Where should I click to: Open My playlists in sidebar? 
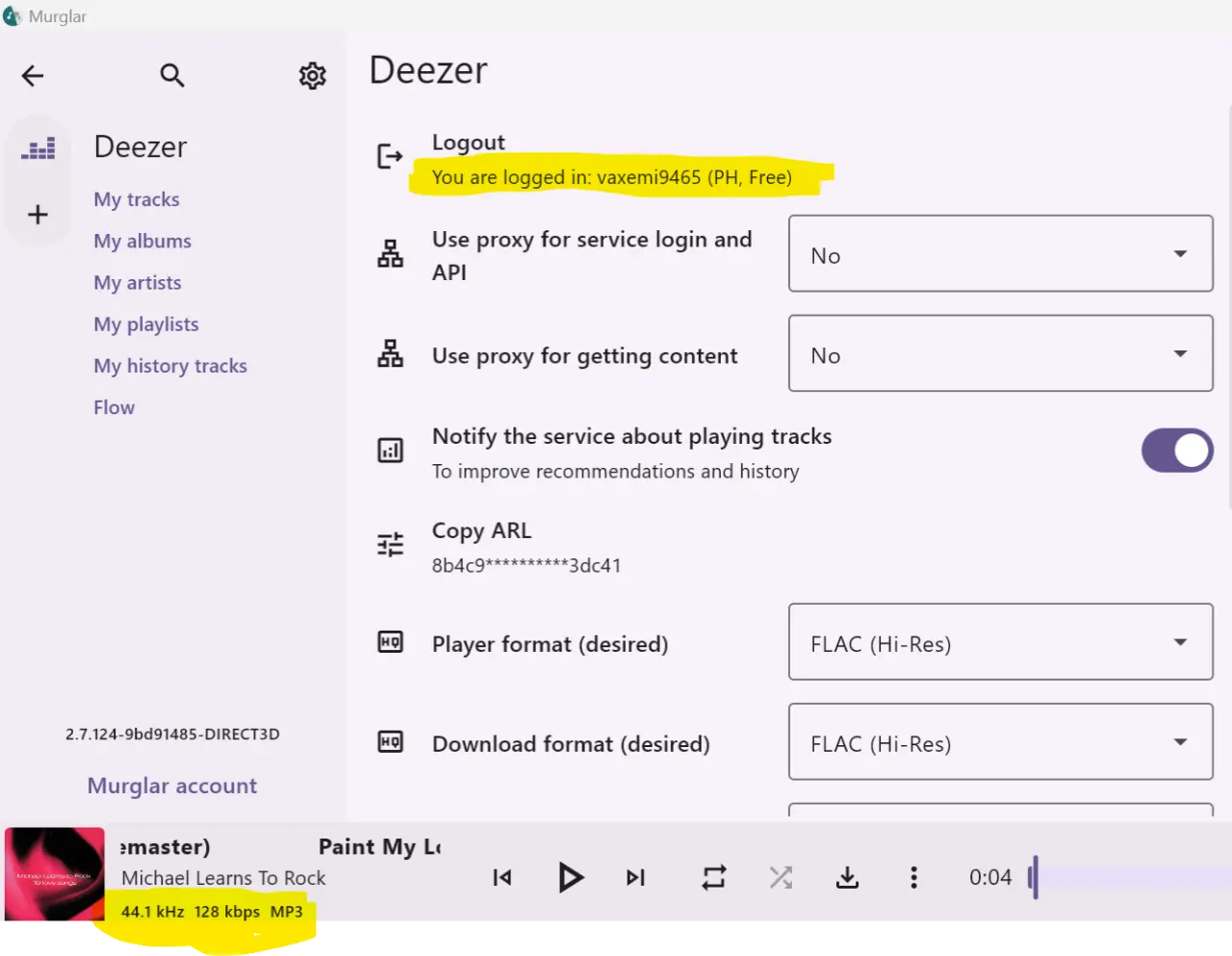click(146, 324)
